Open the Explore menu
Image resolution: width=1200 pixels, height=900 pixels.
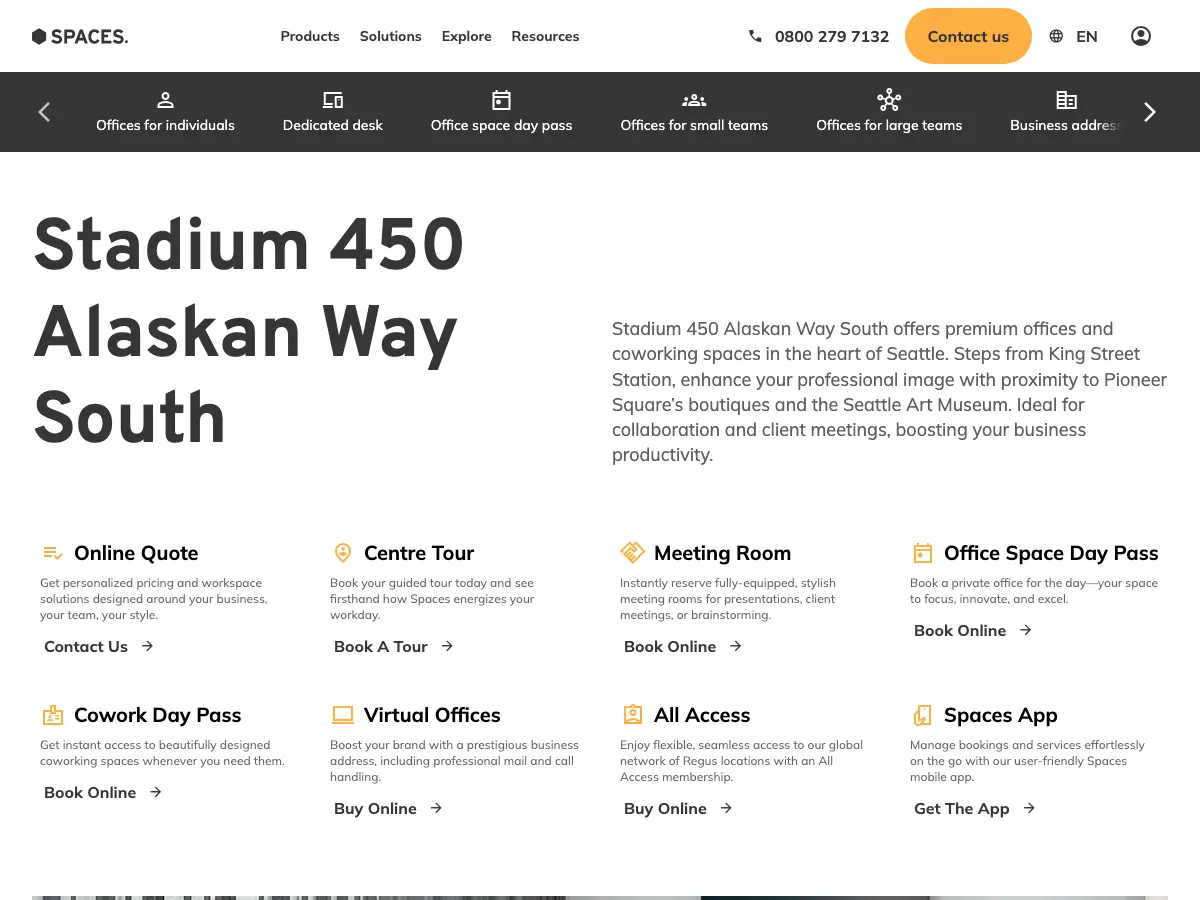point(467,36)
